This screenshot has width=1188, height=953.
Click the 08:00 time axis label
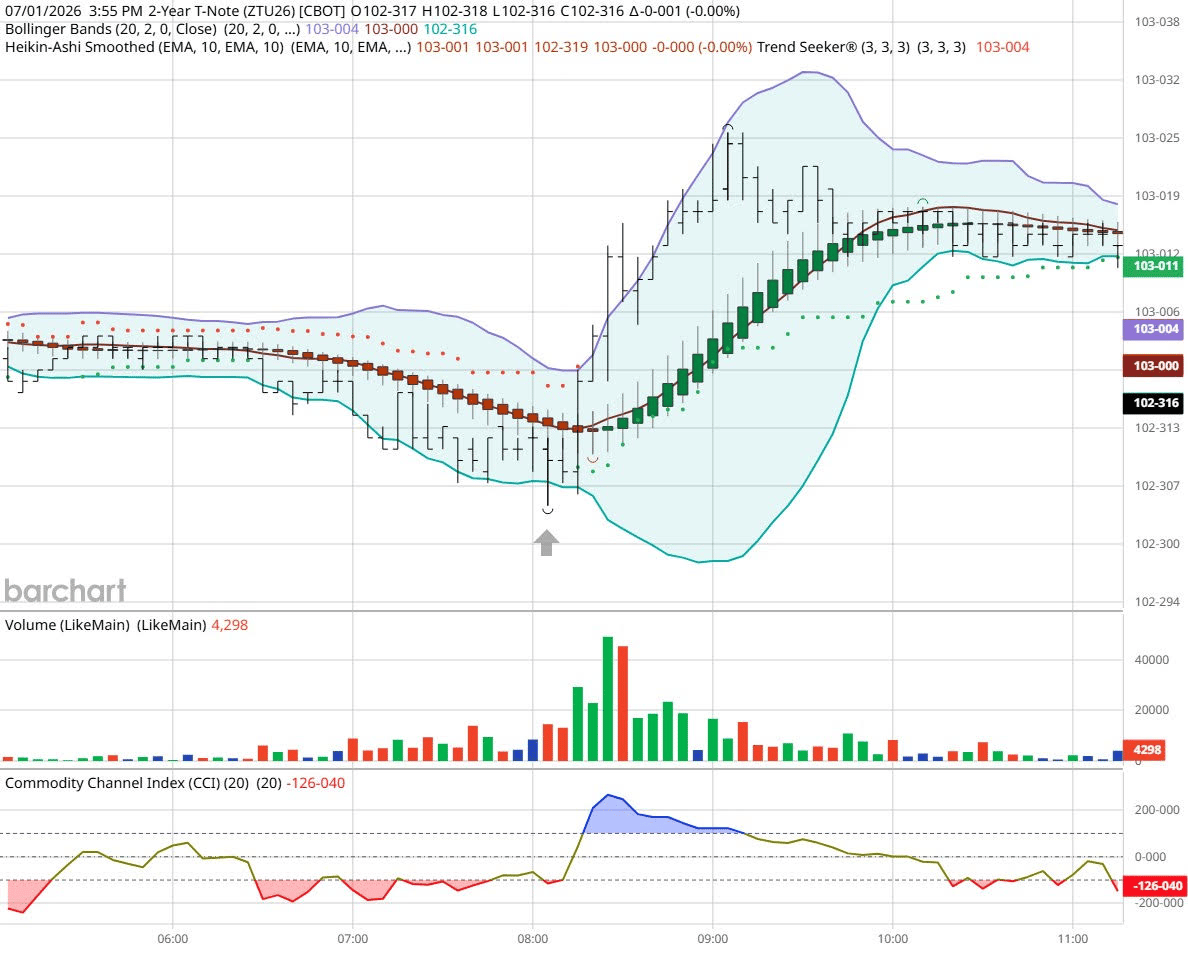(x=533, y=939)
